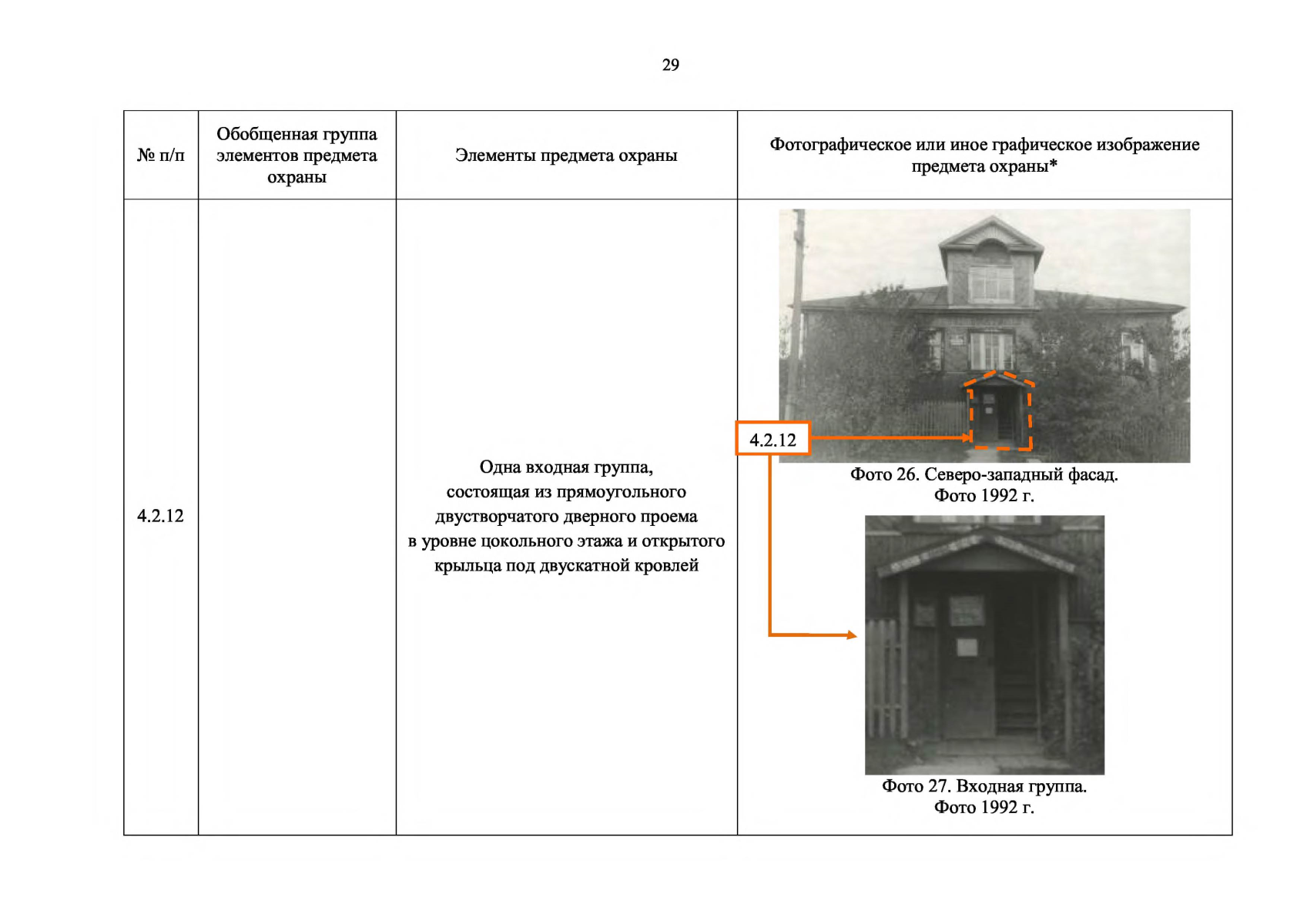Screen dimensions: 1307x924
Task: Select the '№ п/п' column header
Action: [x=161, y=156]
